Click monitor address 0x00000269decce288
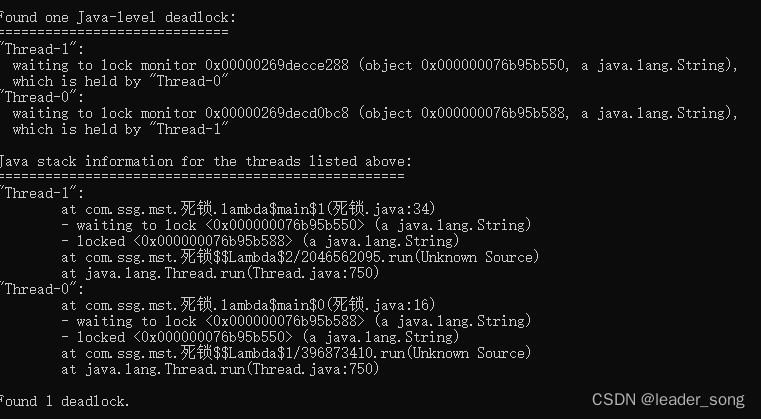Viewport: 761px width, 419px height. [277, 65]
